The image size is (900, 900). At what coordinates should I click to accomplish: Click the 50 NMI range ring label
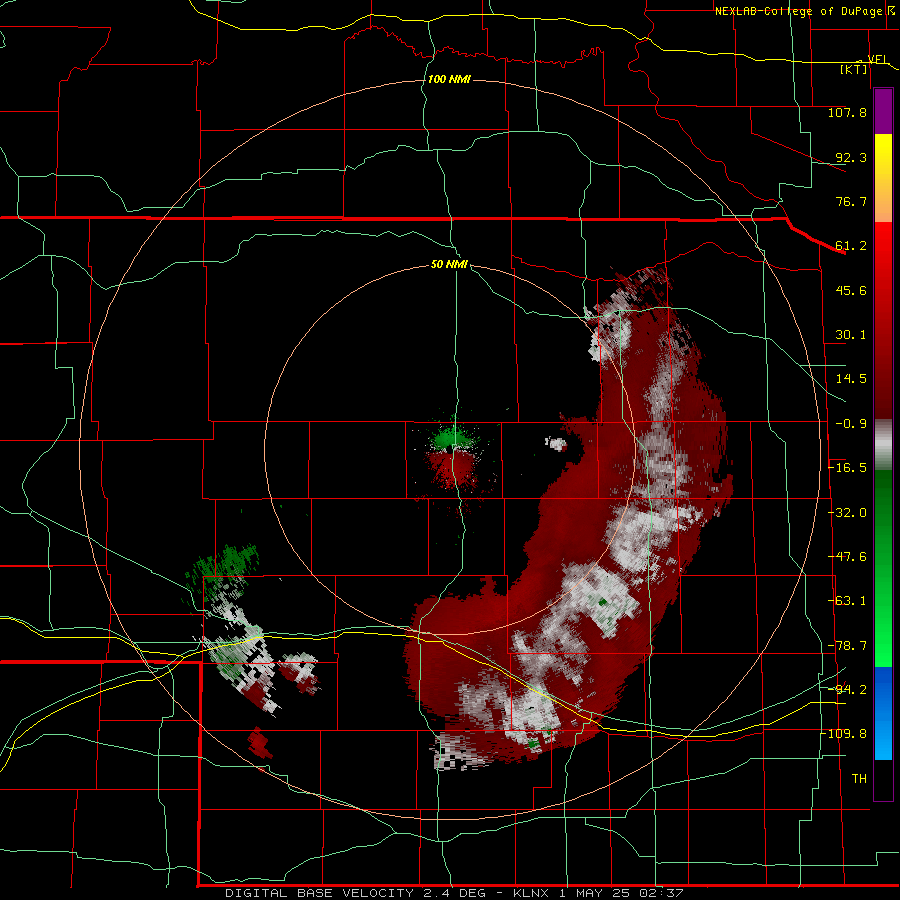coord(449,265)
